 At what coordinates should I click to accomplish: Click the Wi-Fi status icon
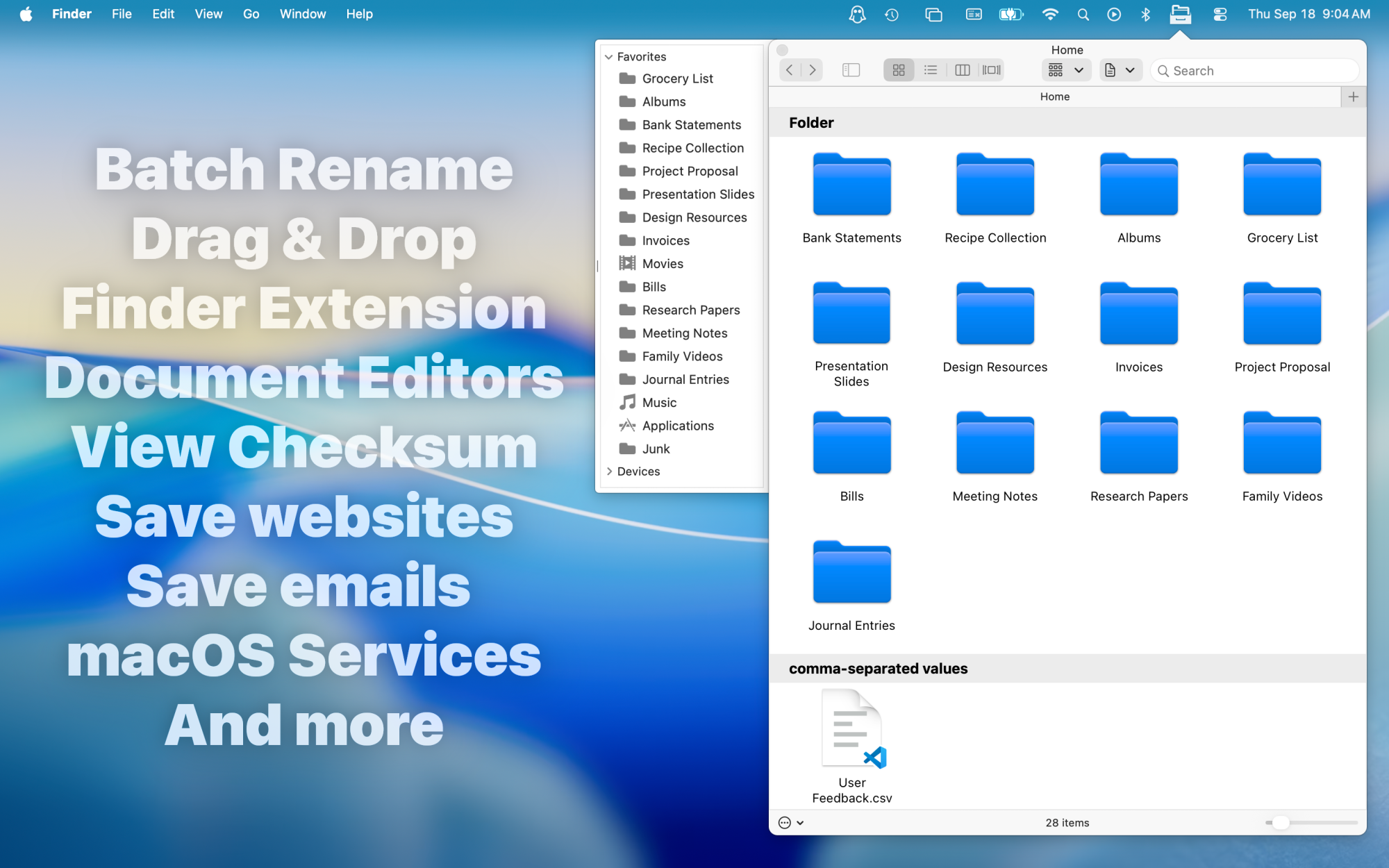1051,14
